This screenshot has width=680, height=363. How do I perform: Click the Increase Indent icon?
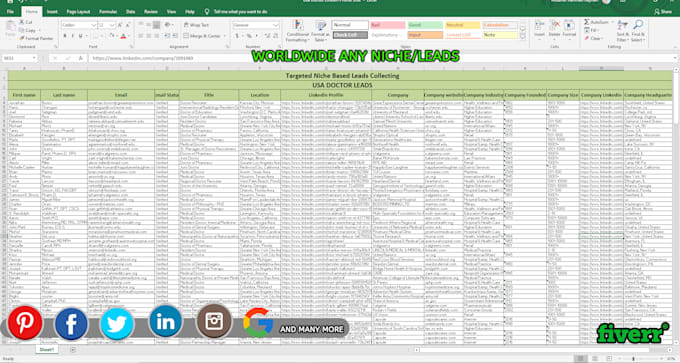click(175, 36)
